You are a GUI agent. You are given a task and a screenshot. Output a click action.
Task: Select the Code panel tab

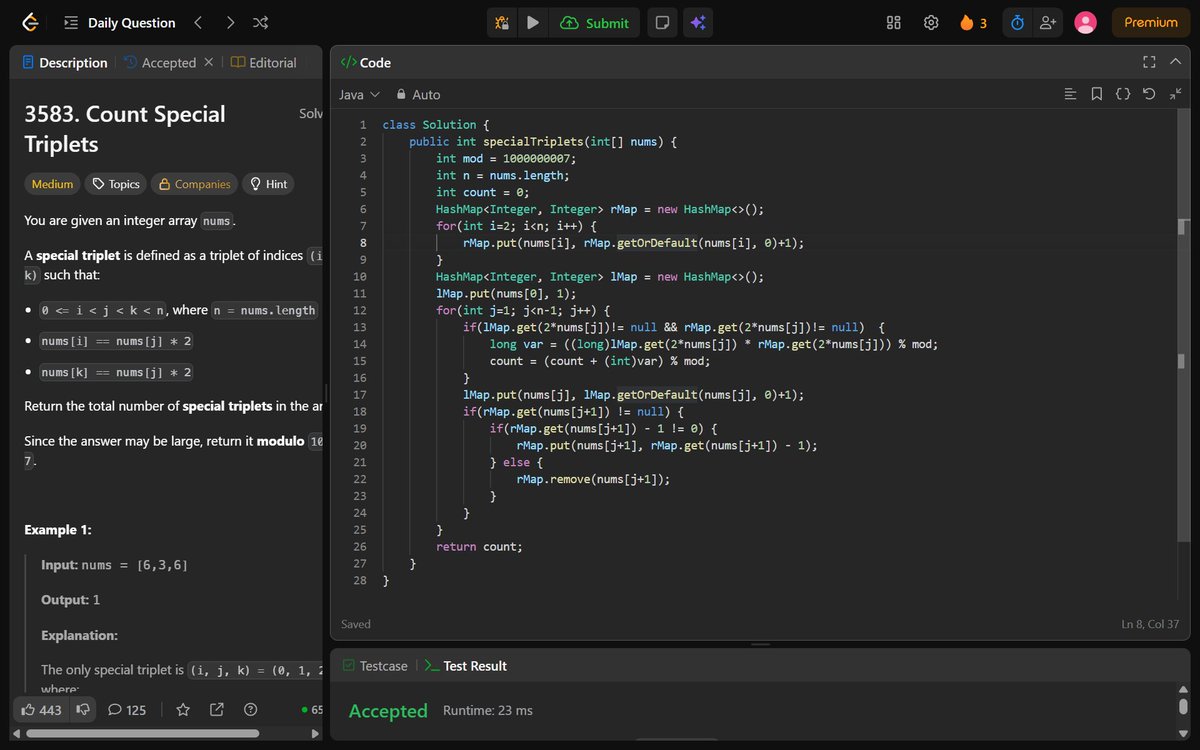(x=366, y=62)
